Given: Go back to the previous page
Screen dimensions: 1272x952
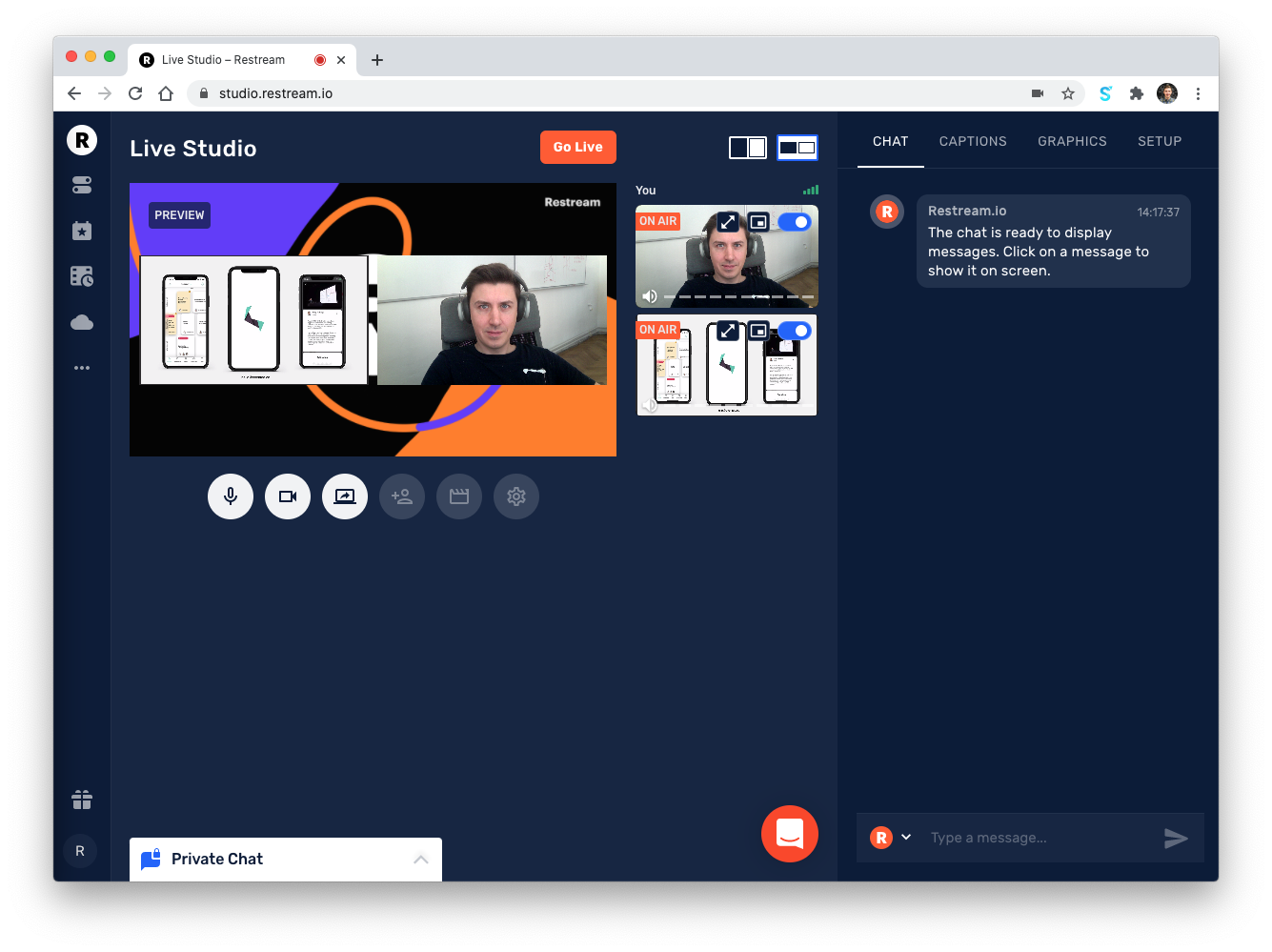Looking at the screenshot, I should tap(74, 93).
